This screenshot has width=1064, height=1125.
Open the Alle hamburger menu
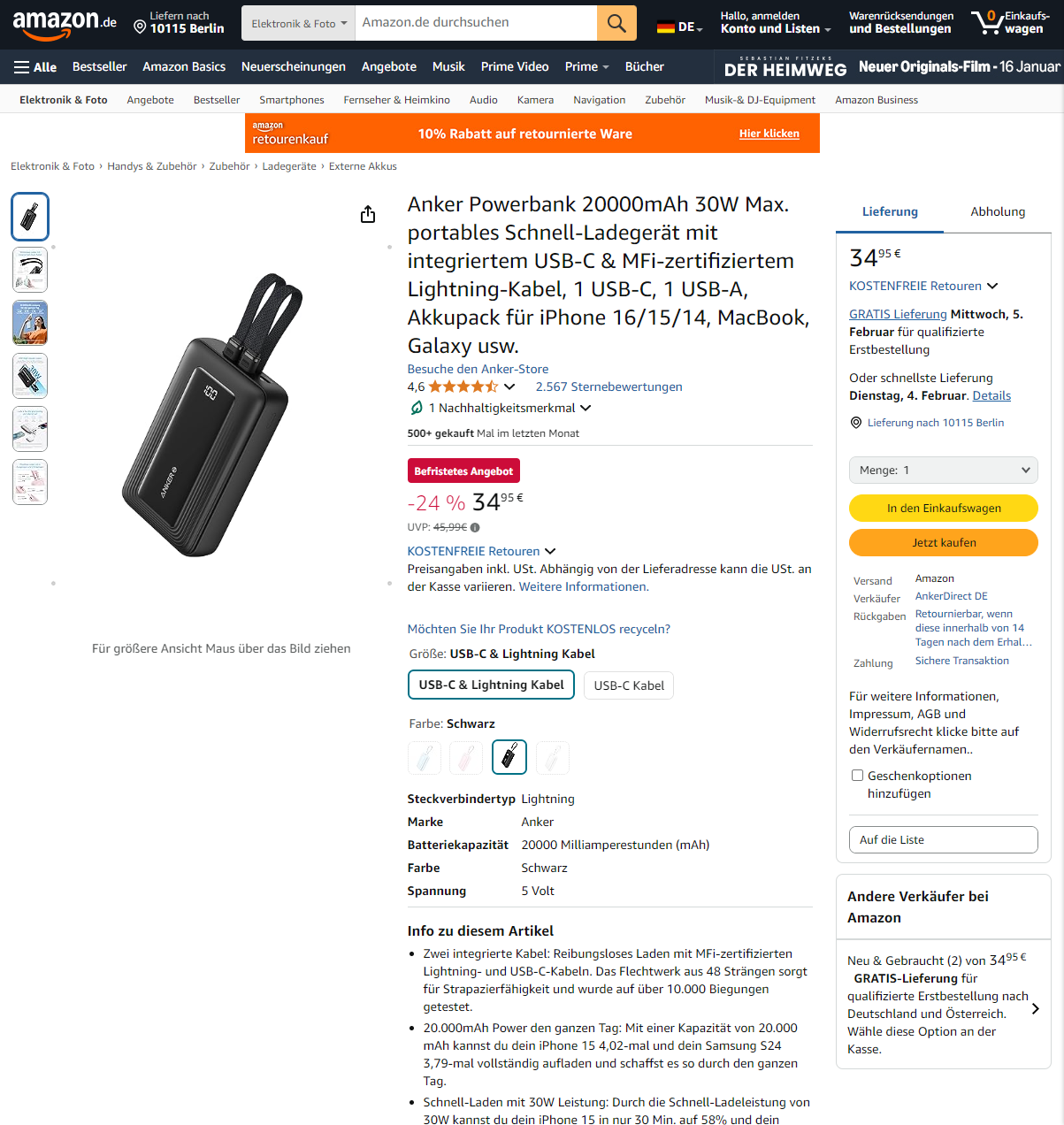(35, 67)
